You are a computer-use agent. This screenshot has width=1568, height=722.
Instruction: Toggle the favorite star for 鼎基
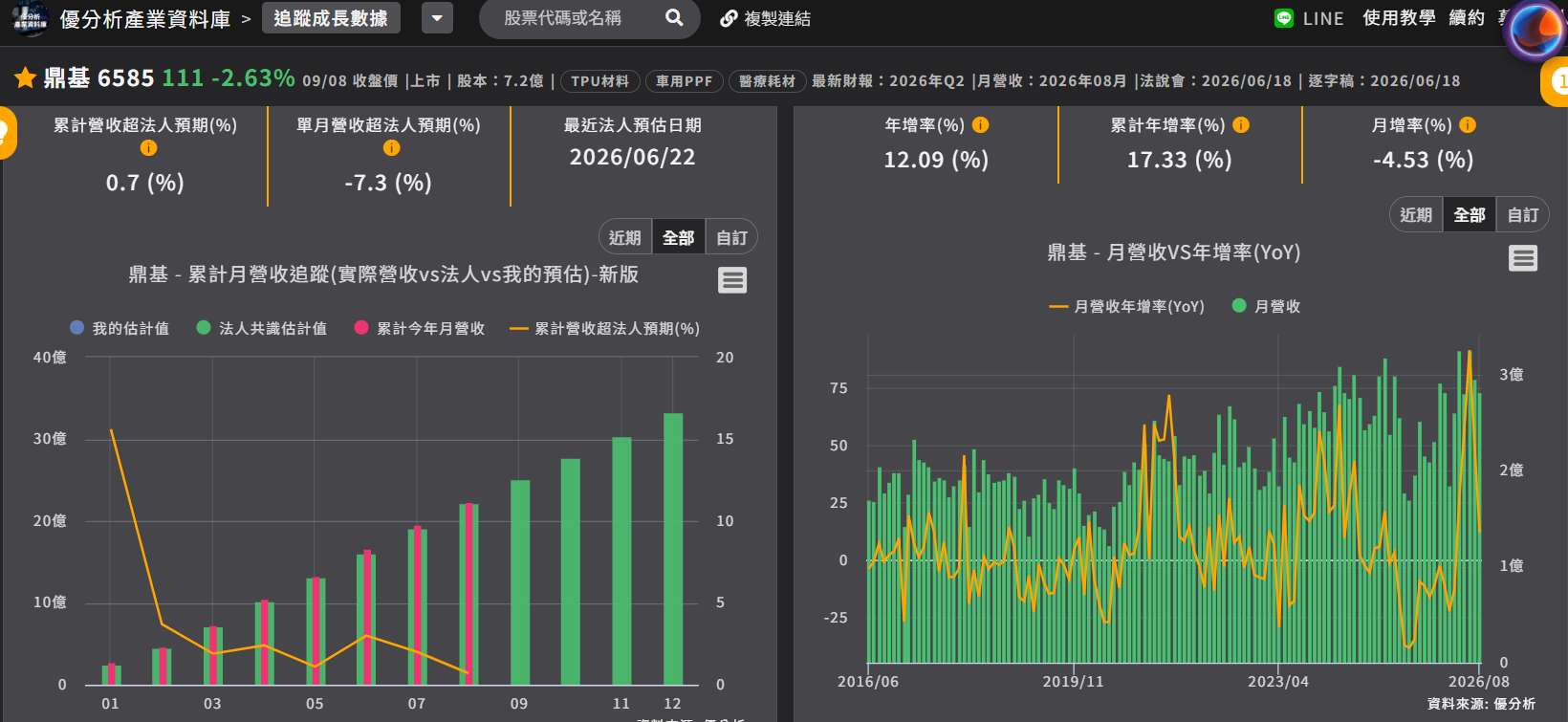pyautogui.click(x=25, y=77)
